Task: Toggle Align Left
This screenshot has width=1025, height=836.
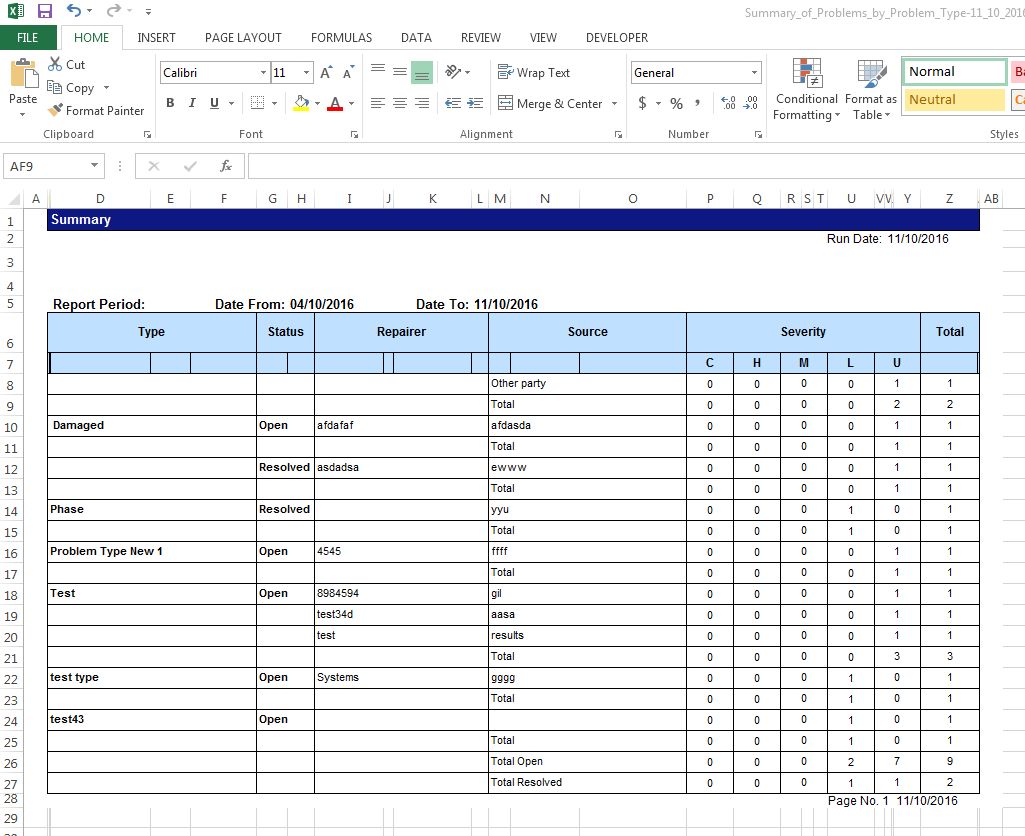Action: 378,103
